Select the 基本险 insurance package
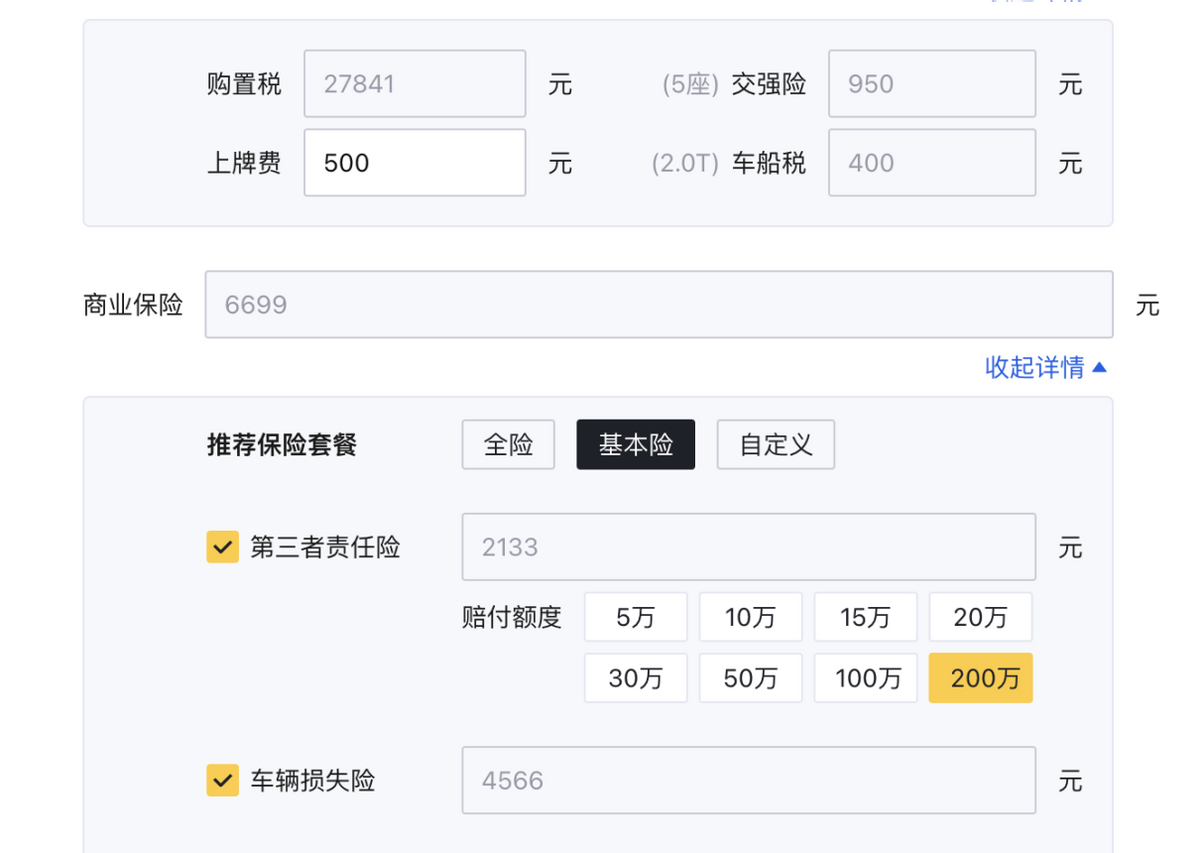Image resolution: width=1200 pixels, height=853 pixels. (635, 445)
